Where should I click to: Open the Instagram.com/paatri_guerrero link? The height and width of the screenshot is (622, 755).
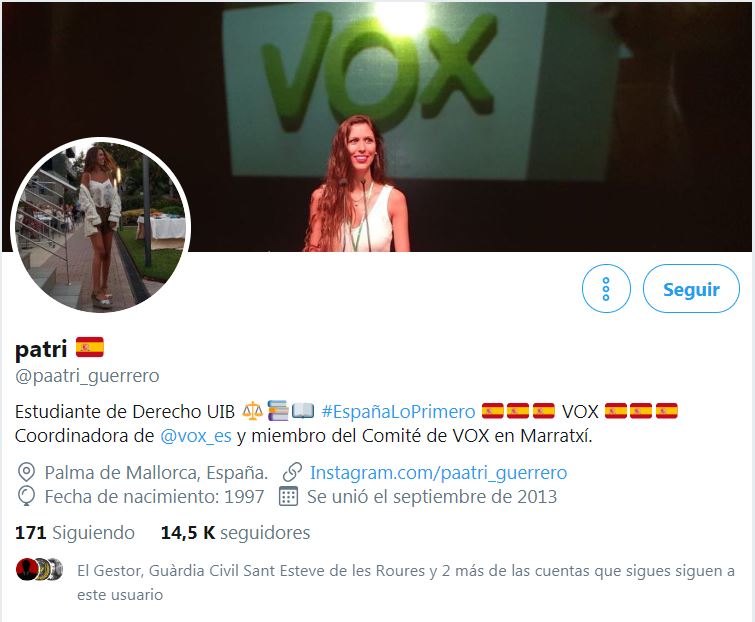coord(438,472)
